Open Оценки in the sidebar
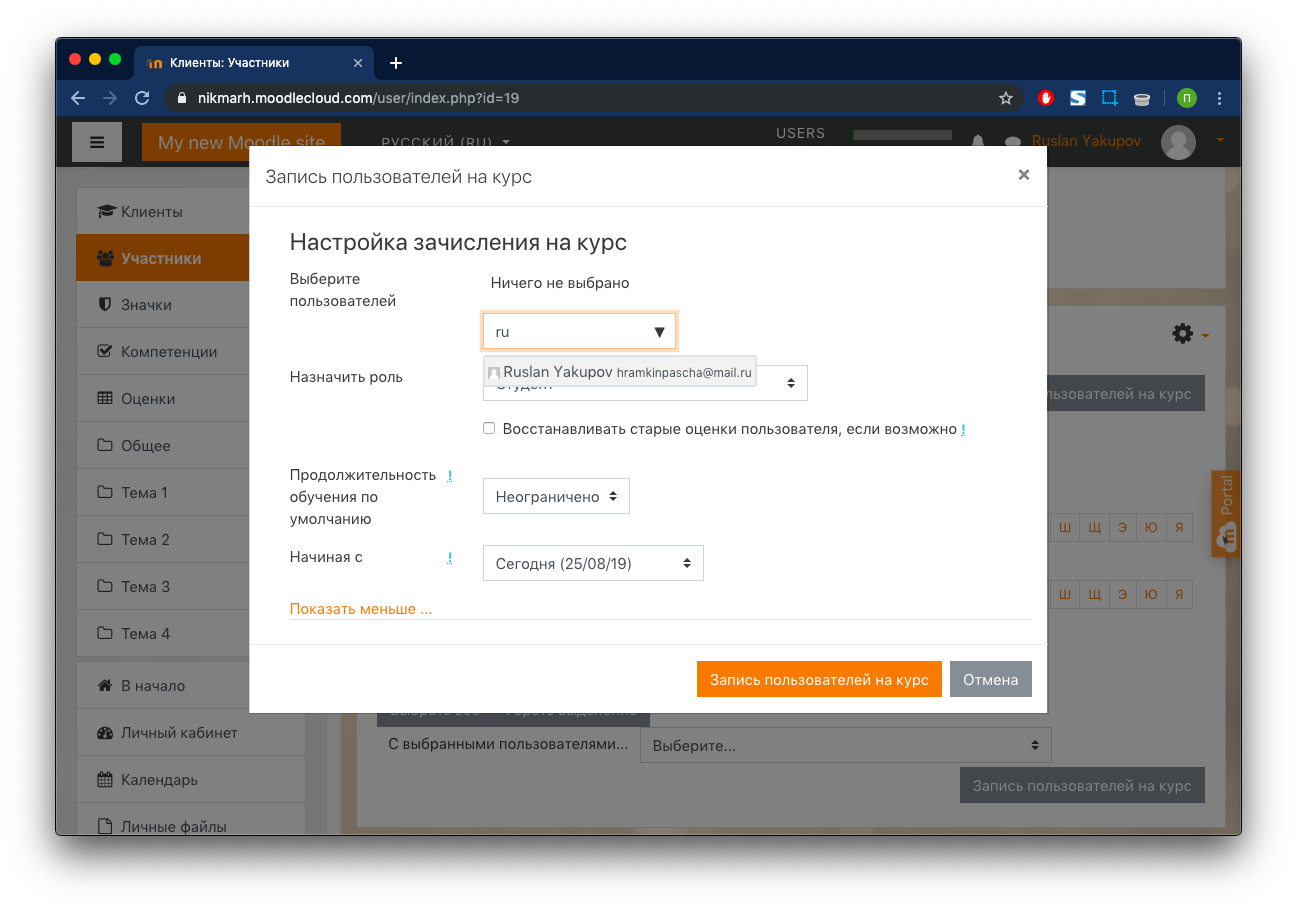 point(162,399)
